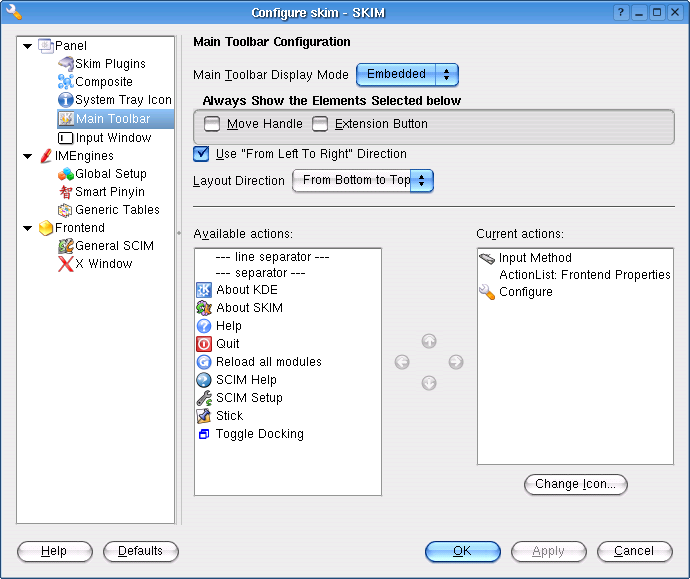Screen dimensions: 690x579
Task: Click the Input Window icon
Action: tap(66, 138)
